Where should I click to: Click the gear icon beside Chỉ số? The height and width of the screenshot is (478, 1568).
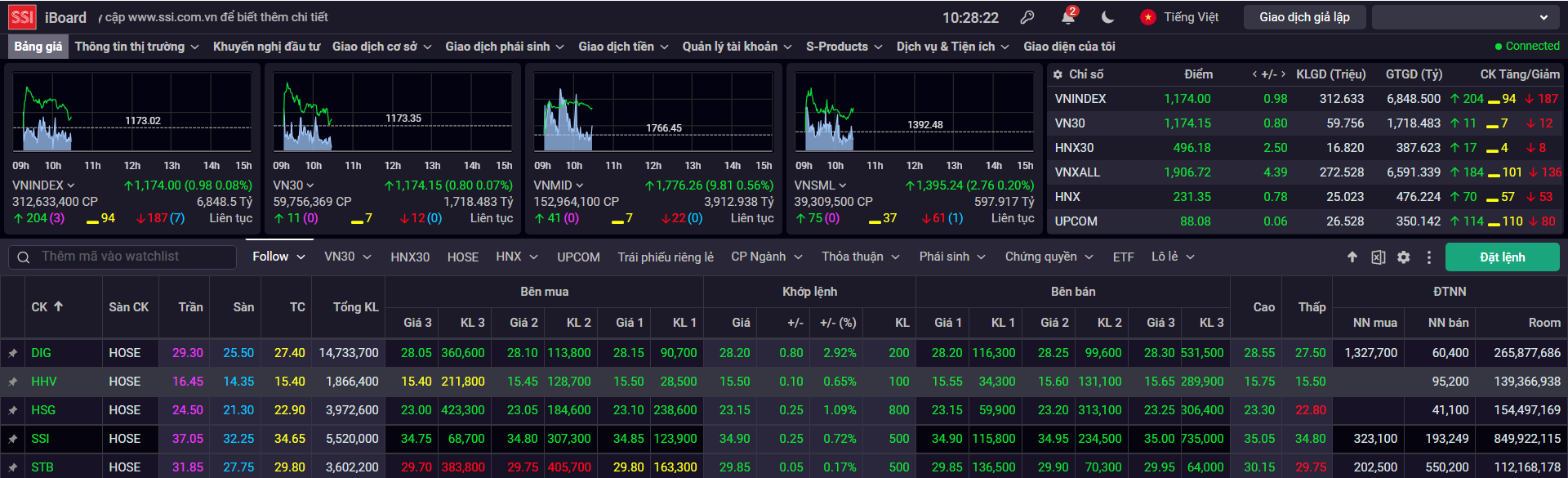click(1058, 74)
